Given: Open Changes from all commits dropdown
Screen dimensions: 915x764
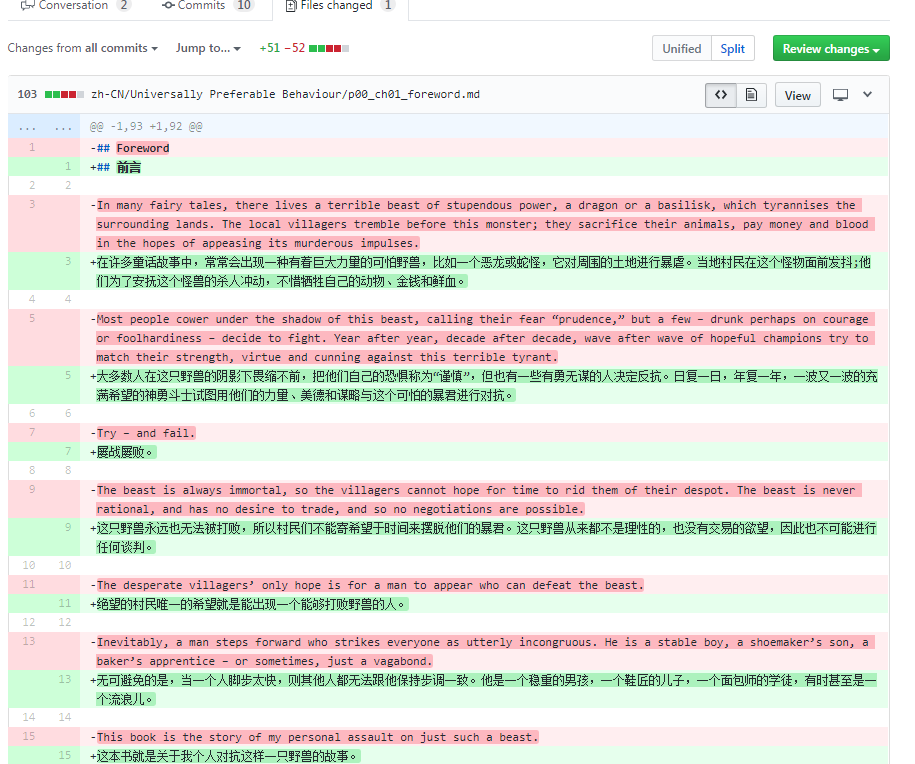Looking at the screenshot, I should [x=82, y=48].
